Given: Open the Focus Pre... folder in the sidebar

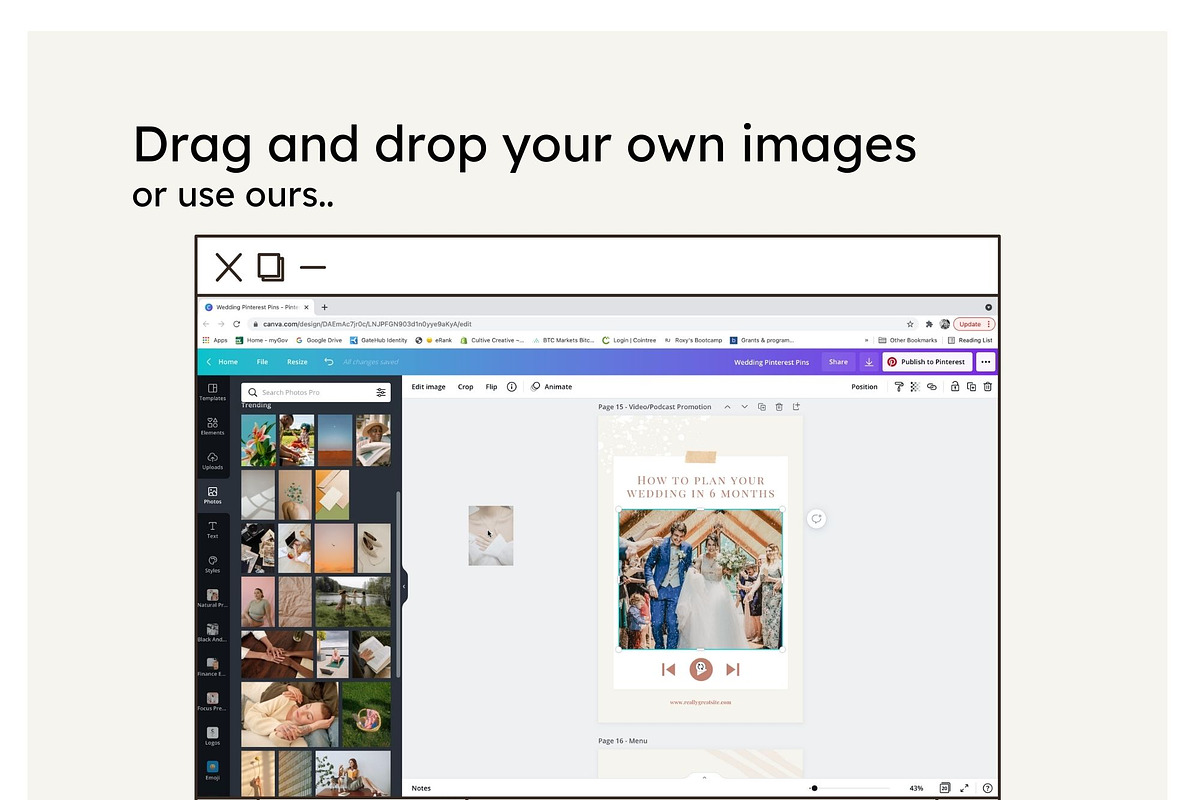Looking at the screenshot, I should 212,702.
